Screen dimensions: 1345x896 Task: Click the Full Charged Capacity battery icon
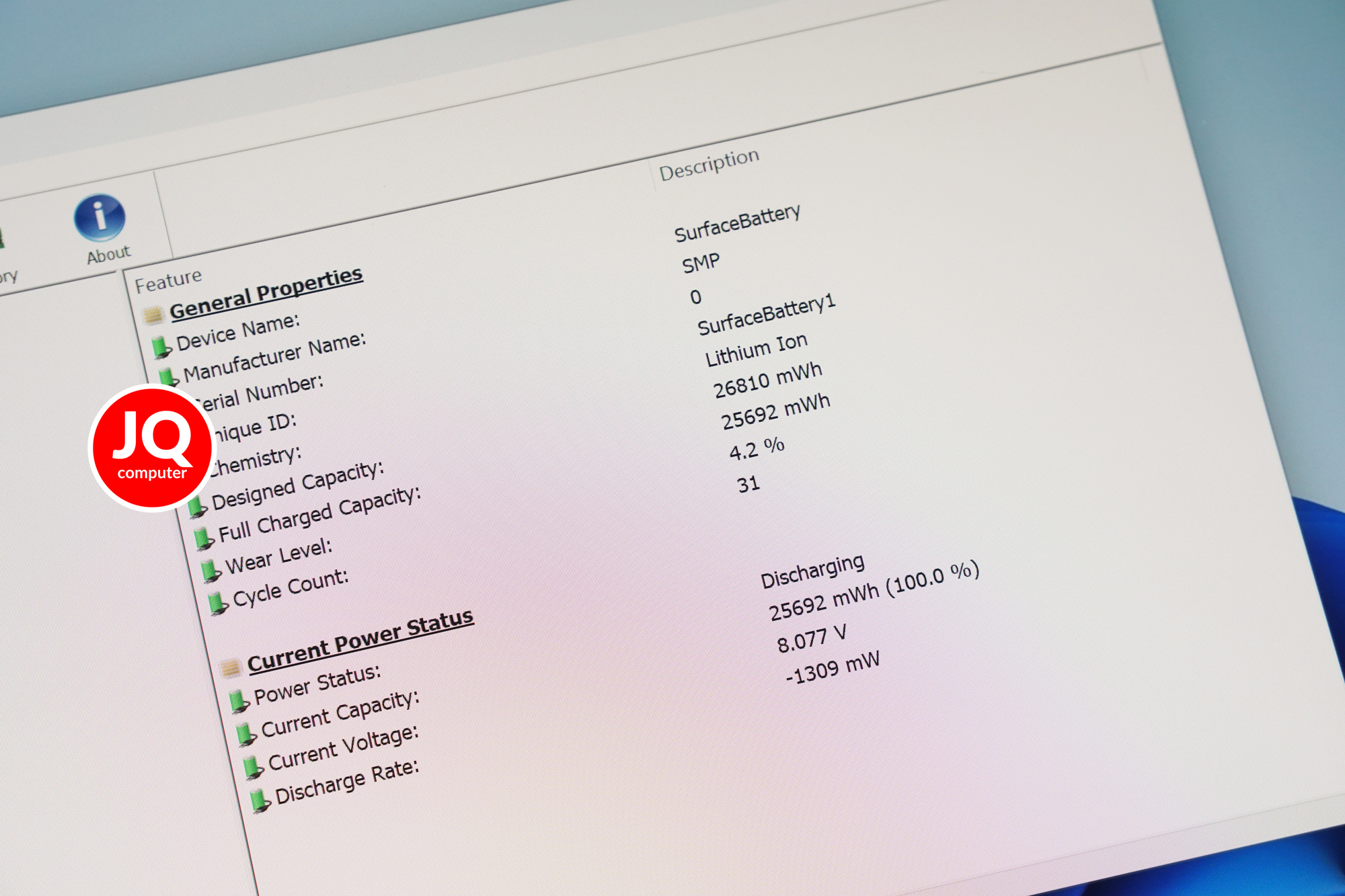[203, 538]
